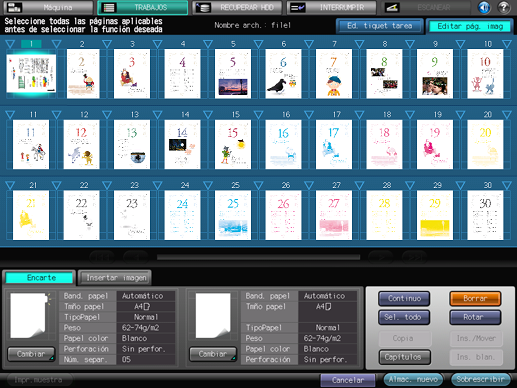Viewport: 517px width, 388px height.
Task: Click the insertion triangle before page 5
Action: pos(208,44)
